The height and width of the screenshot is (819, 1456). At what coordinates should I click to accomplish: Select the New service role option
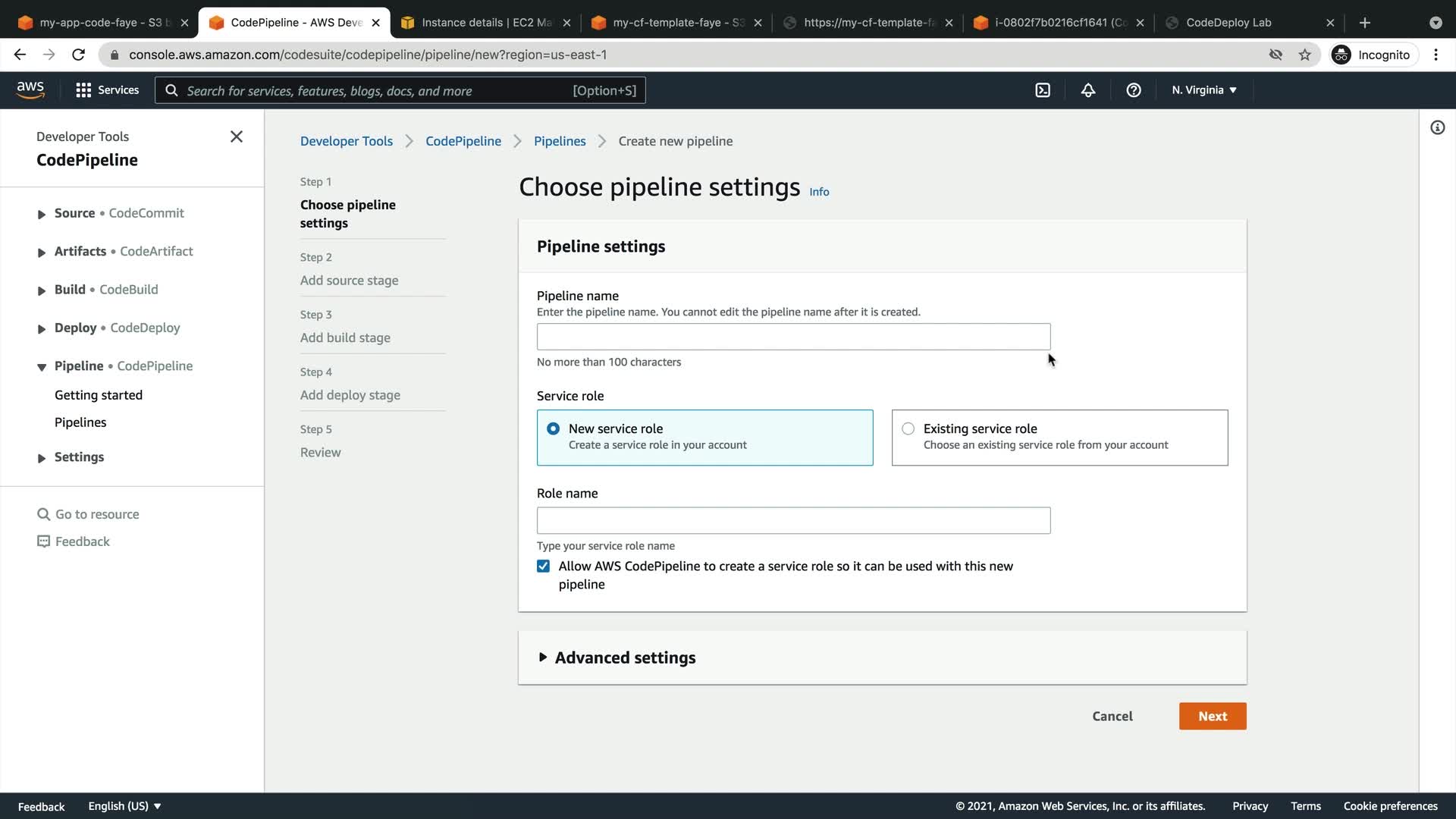coord(554,429)
